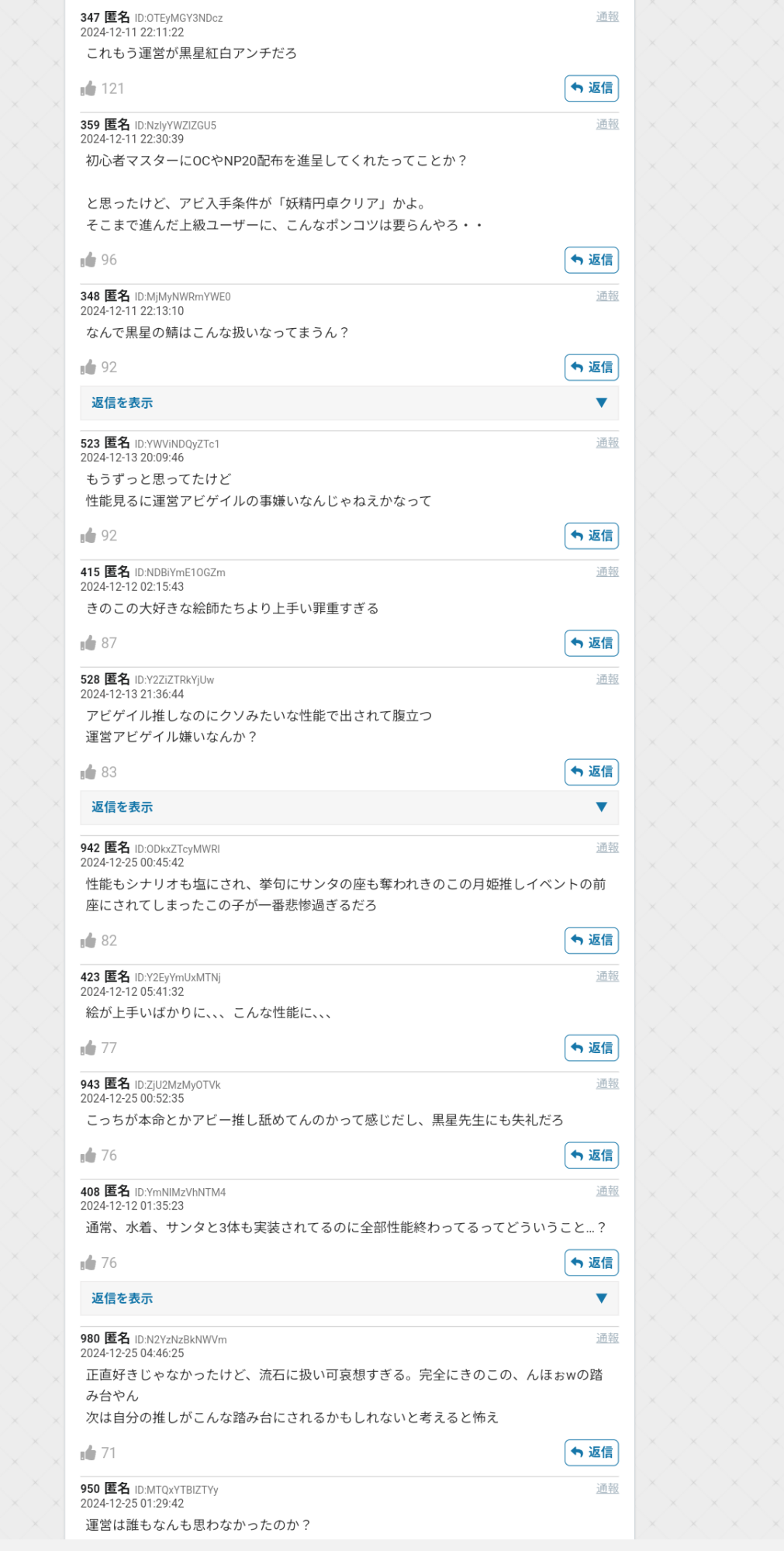The height and width of the screenshot is (1551, 784).
Task: Reply to comment 347
Action: click(x=591, y=88)
